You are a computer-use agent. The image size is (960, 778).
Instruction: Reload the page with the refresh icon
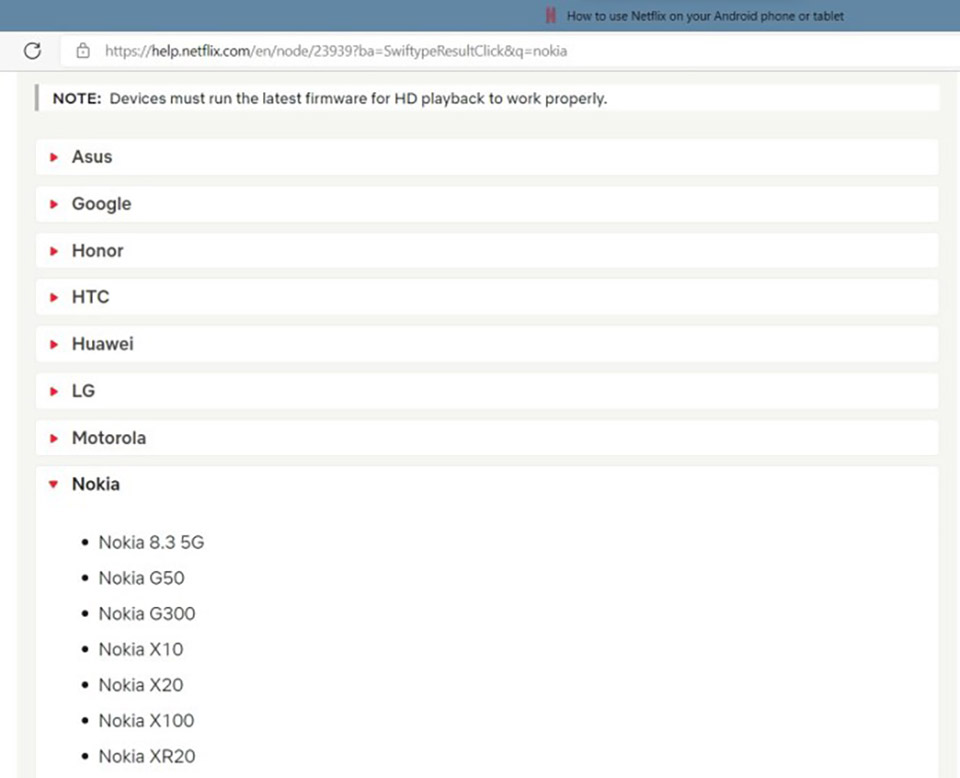pos(32,51)
